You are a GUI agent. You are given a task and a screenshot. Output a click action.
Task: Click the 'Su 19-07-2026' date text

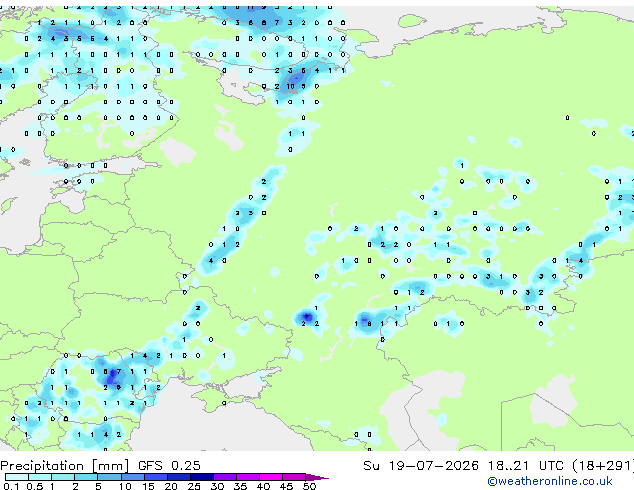[x=421, y=466]
